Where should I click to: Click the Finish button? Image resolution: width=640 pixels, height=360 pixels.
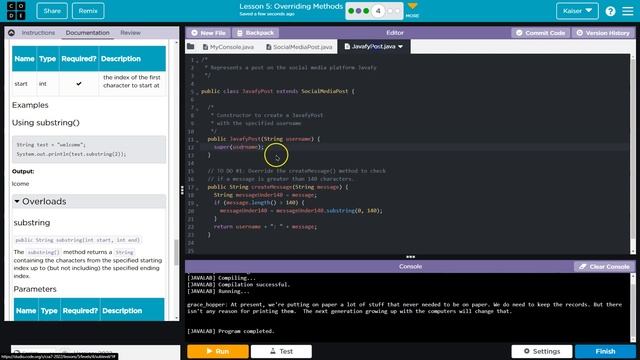pyautogui.click(x=605, y=351)
